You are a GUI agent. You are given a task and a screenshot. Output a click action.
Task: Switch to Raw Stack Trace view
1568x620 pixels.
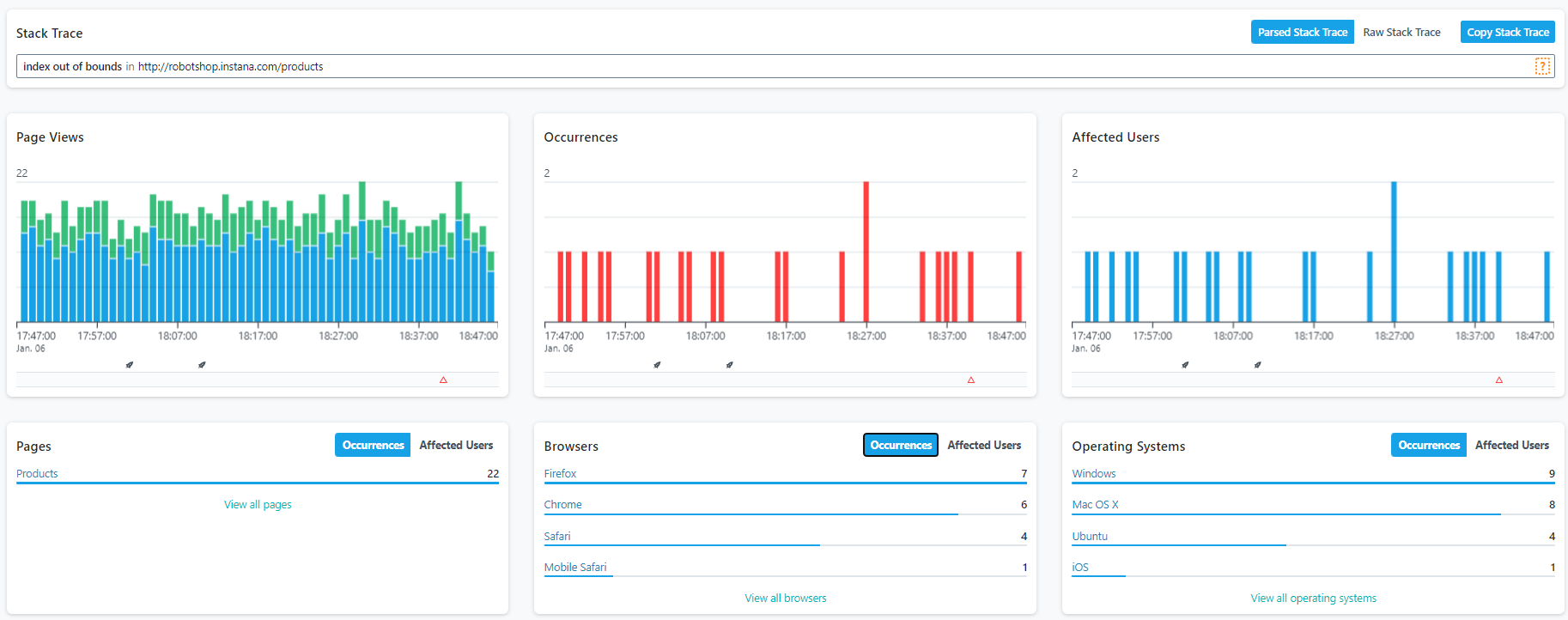(x=1401, y=32)
